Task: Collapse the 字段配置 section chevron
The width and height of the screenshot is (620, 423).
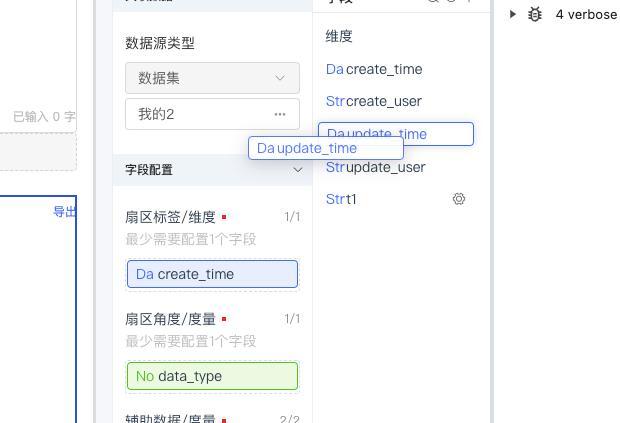Action: pos(297,170)
